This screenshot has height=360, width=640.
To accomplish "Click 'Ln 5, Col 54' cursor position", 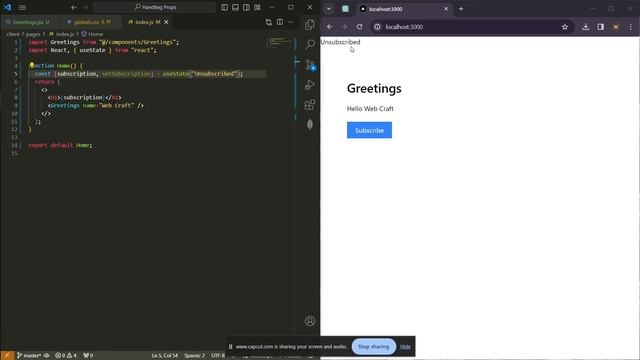I will [x=165, y=356].
